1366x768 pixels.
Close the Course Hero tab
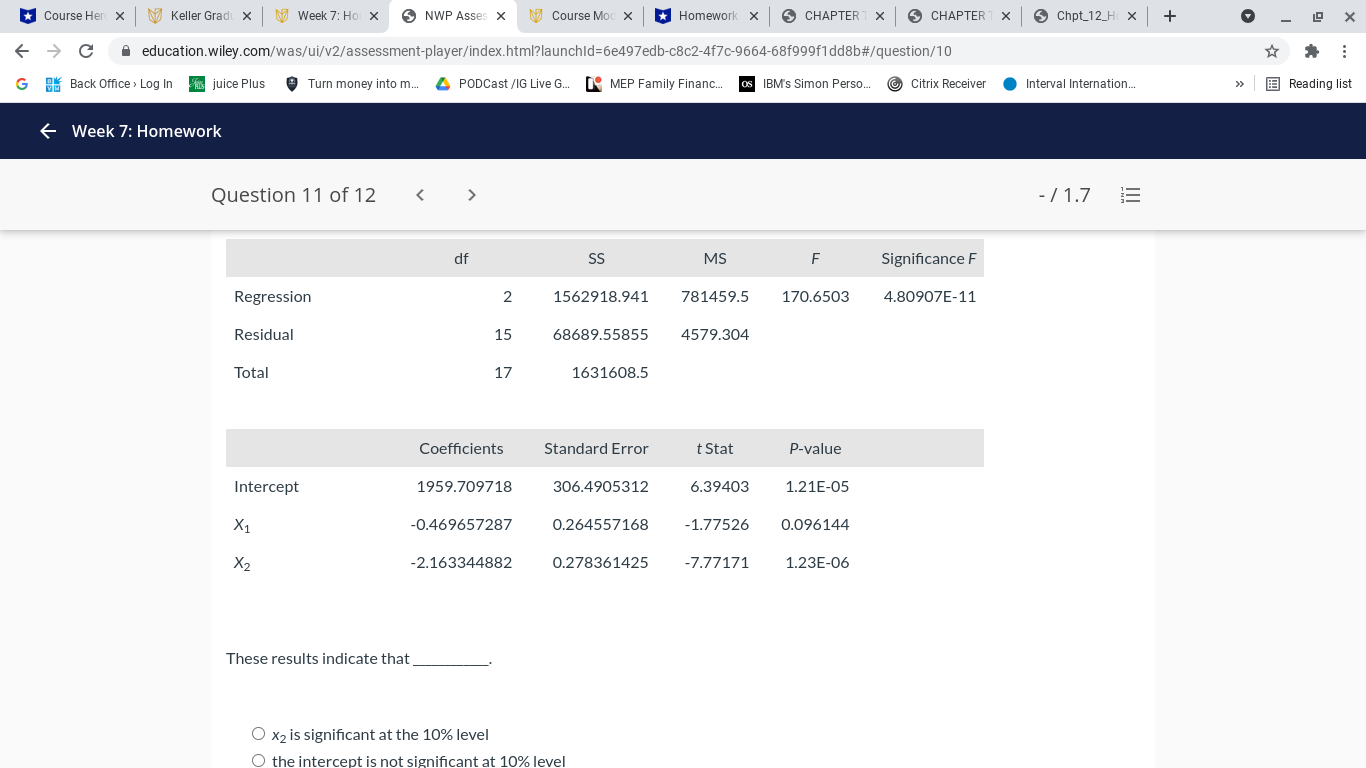pyautogui.click(x=120, y=16)
